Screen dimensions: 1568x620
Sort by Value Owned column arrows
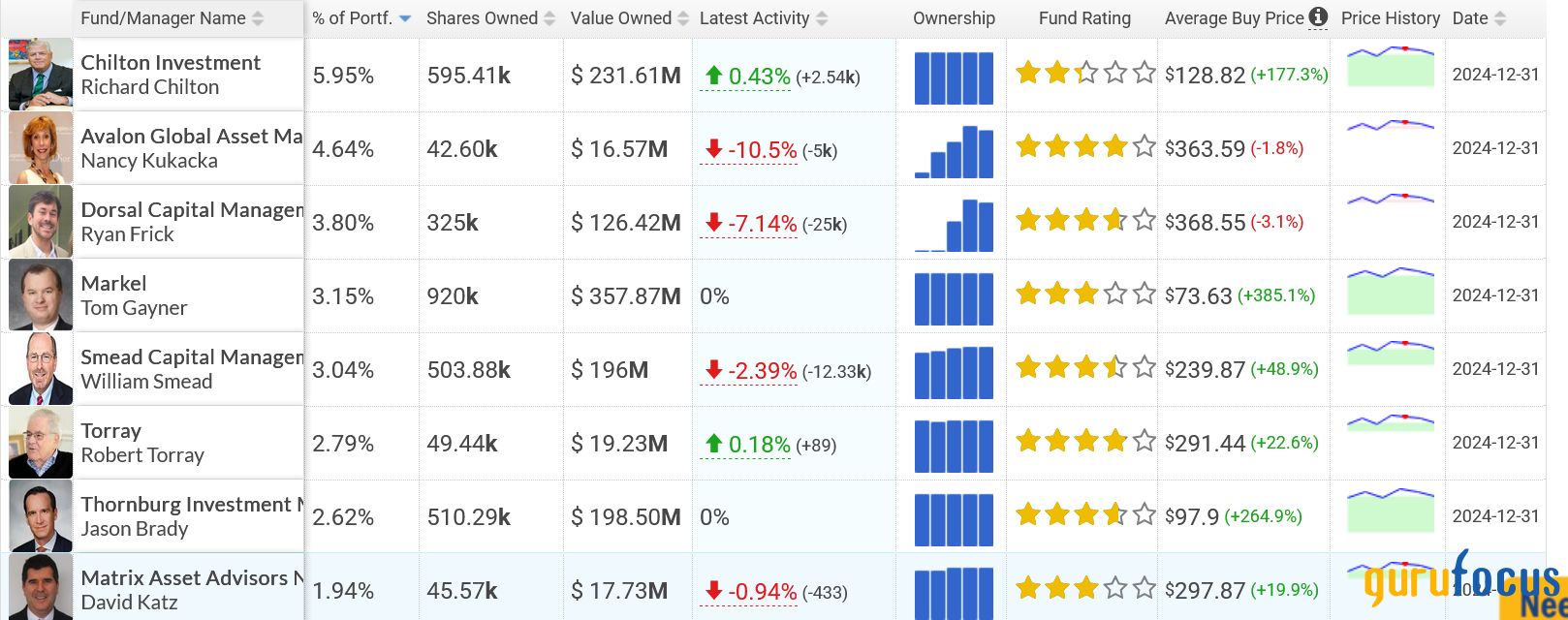point(683,18)
